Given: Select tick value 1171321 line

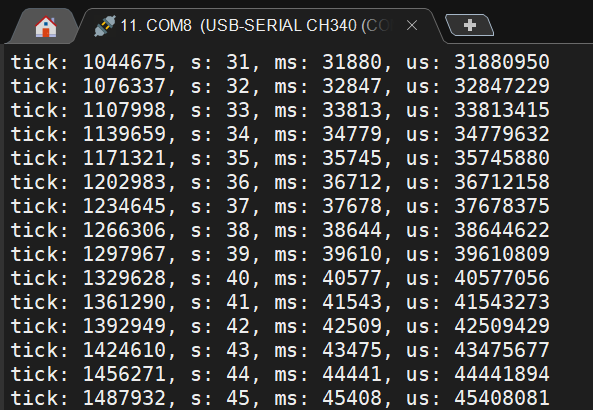Looking at the screenshot, I should pyautogui.click(x=124, y=158).
